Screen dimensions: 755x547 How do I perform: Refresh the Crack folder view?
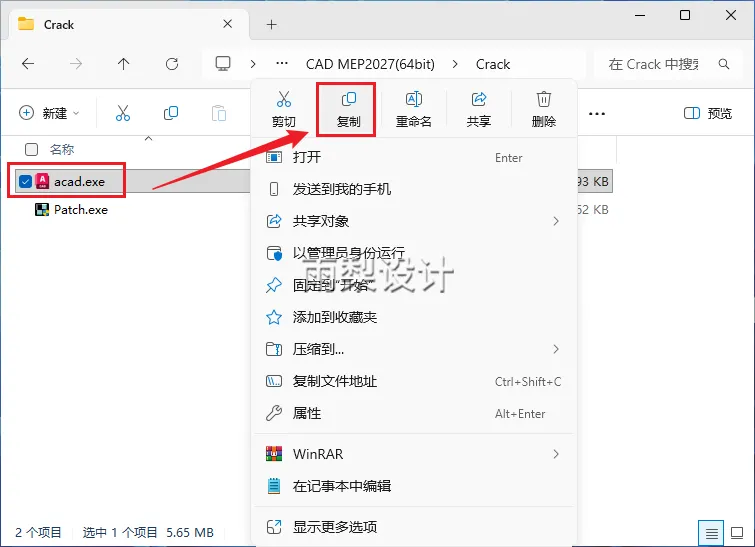(x=172, y=64)
